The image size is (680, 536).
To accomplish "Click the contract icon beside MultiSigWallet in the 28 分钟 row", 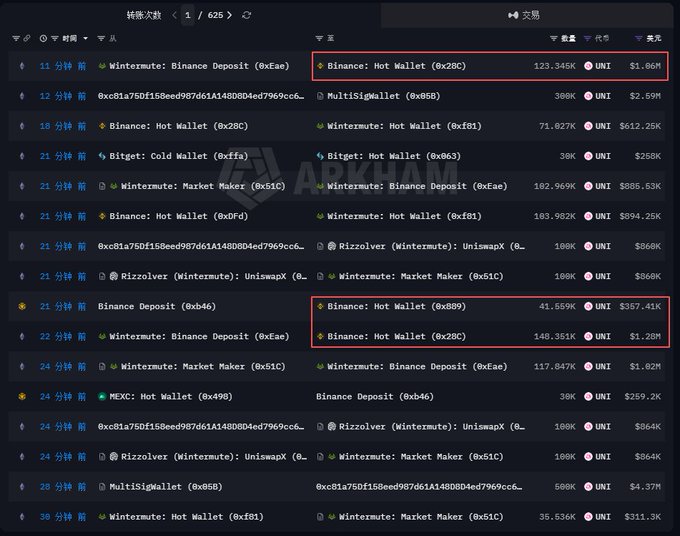I will pyautogui.click(x=102, y=487).
